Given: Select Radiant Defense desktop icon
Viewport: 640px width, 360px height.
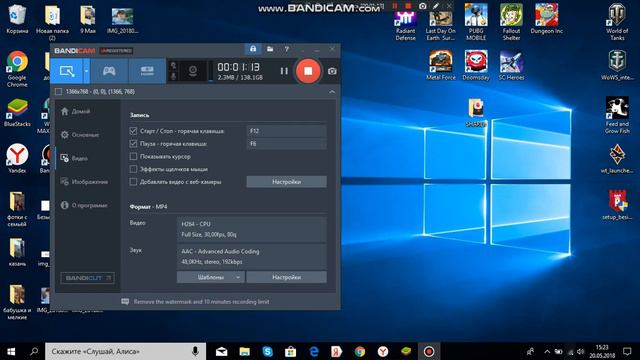Looking at the screenshot, I should pyautogui.click(x=405, y=26).
